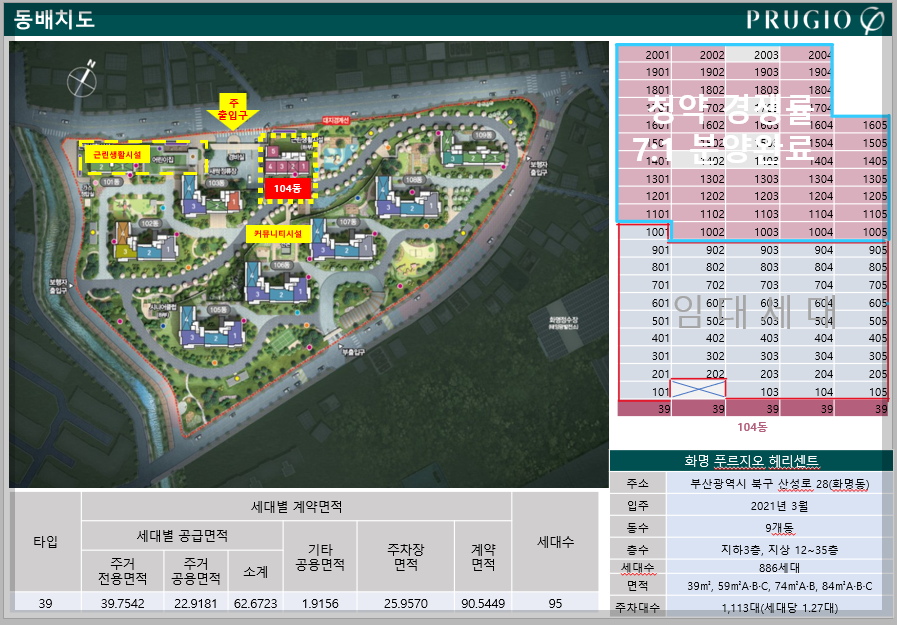Screen dimensions: 897x625
Task: Select unit cell 1102
Action: pos(698,214)
